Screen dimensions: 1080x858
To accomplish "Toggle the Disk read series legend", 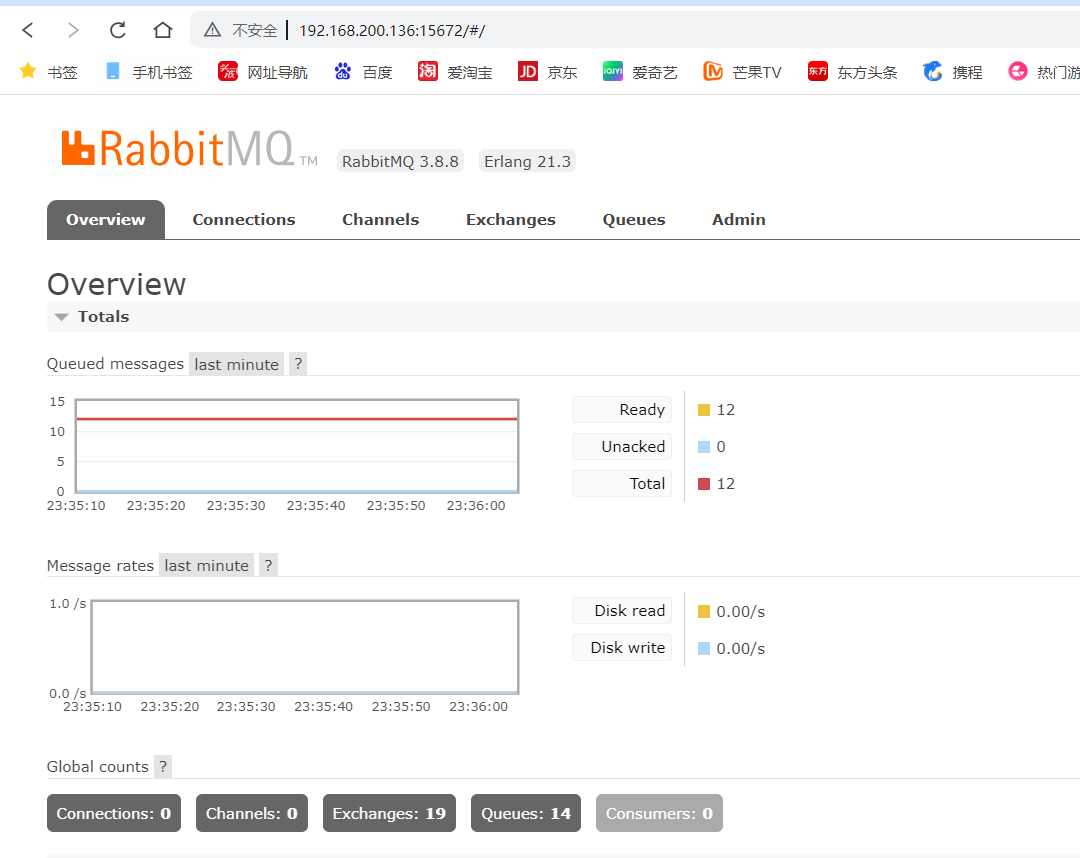I will pyautogui.click(x=622, y=611).
